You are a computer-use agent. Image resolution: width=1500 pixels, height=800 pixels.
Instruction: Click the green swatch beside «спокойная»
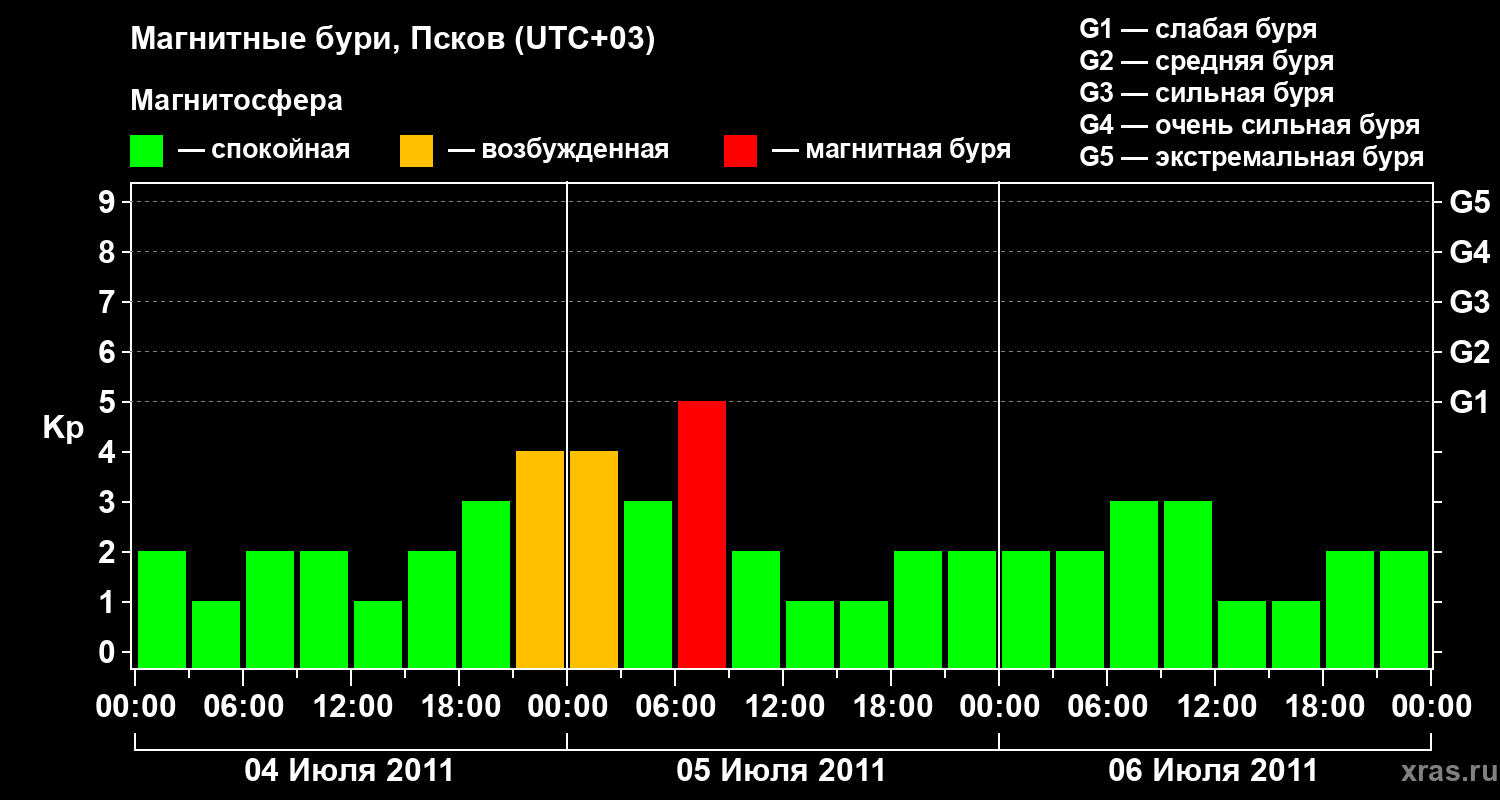click(147, 151)
